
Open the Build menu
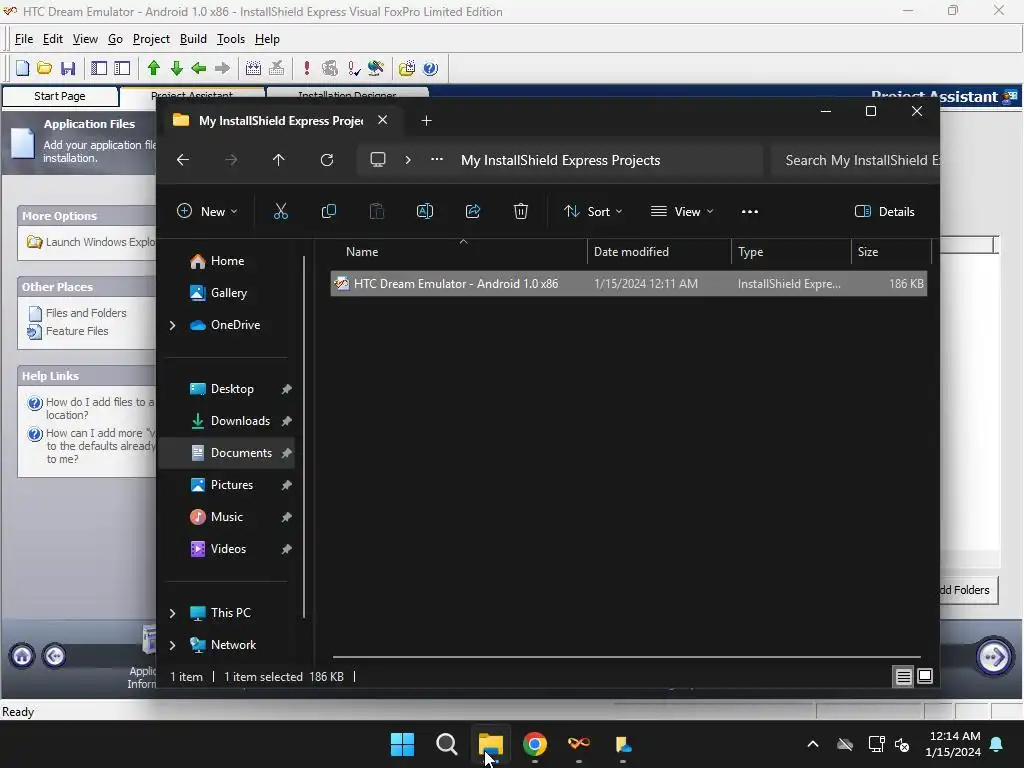[x=193, y=39]
